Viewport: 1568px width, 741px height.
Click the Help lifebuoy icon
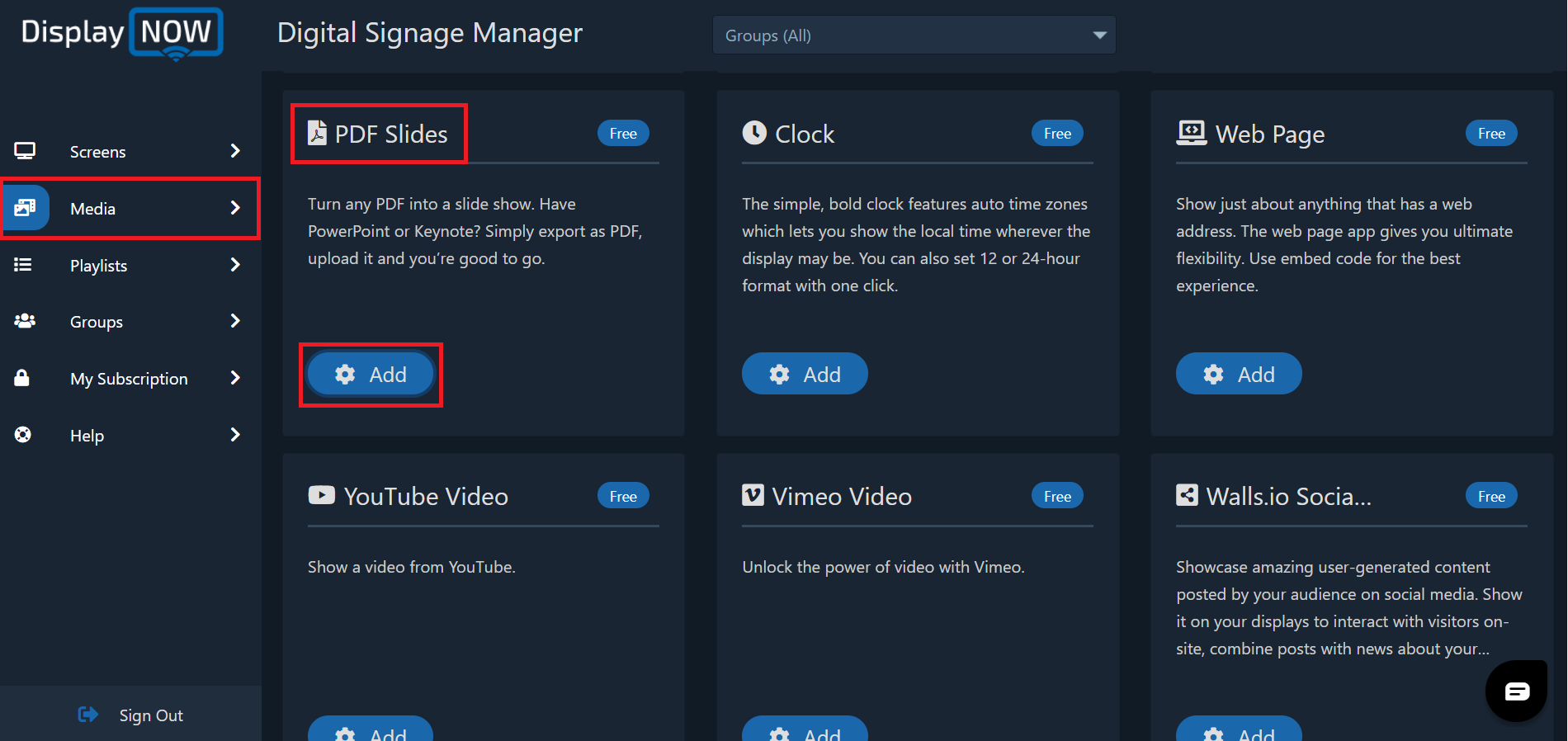coord(23,435)
